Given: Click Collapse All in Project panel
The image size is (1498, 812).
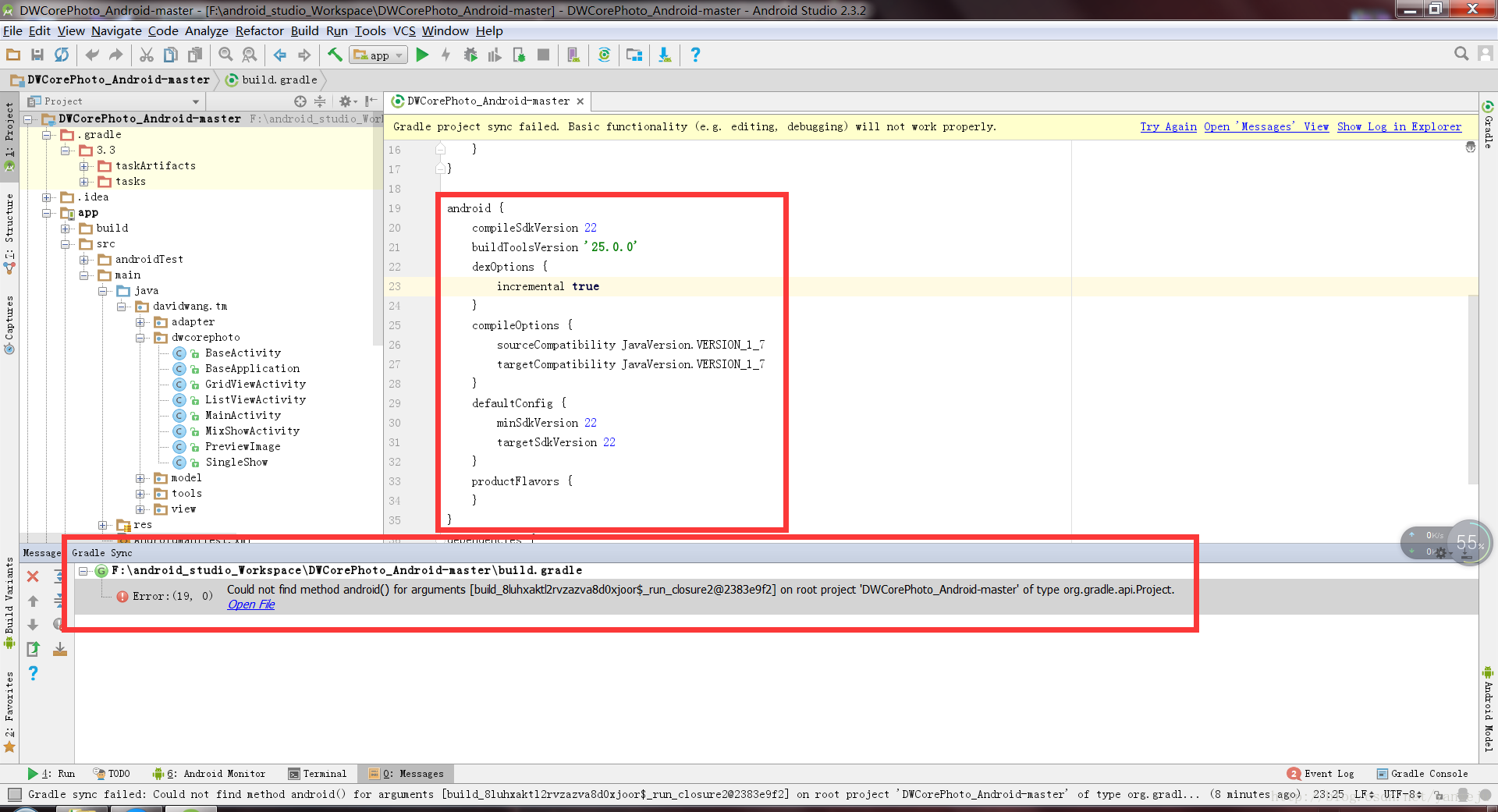Looking at the screenshot, I should pos(320,101).
